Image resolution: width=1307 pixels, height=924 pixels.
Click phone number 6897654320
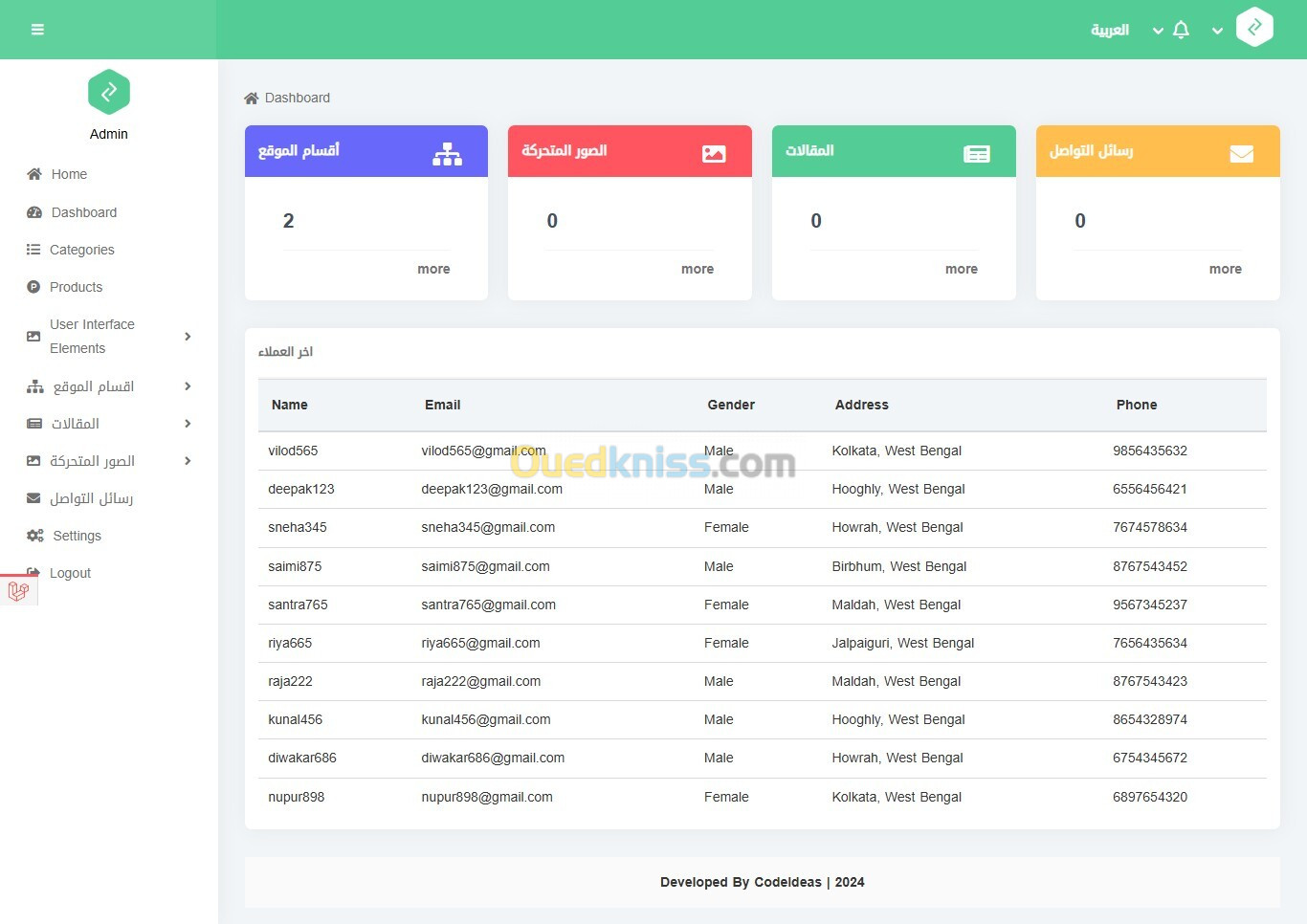coord(1150,797)
